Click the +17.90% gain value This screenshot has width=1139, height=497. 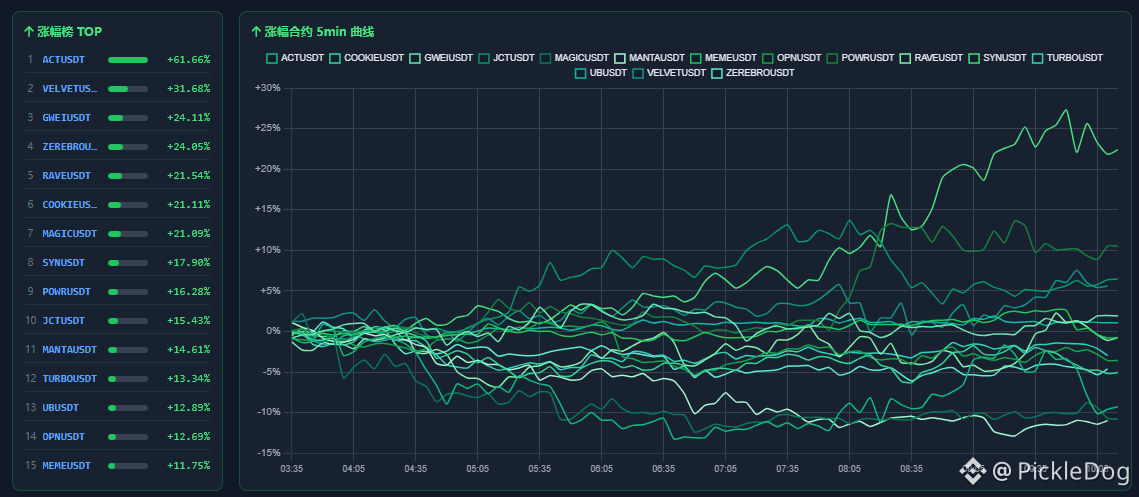[x=188, y=263]
